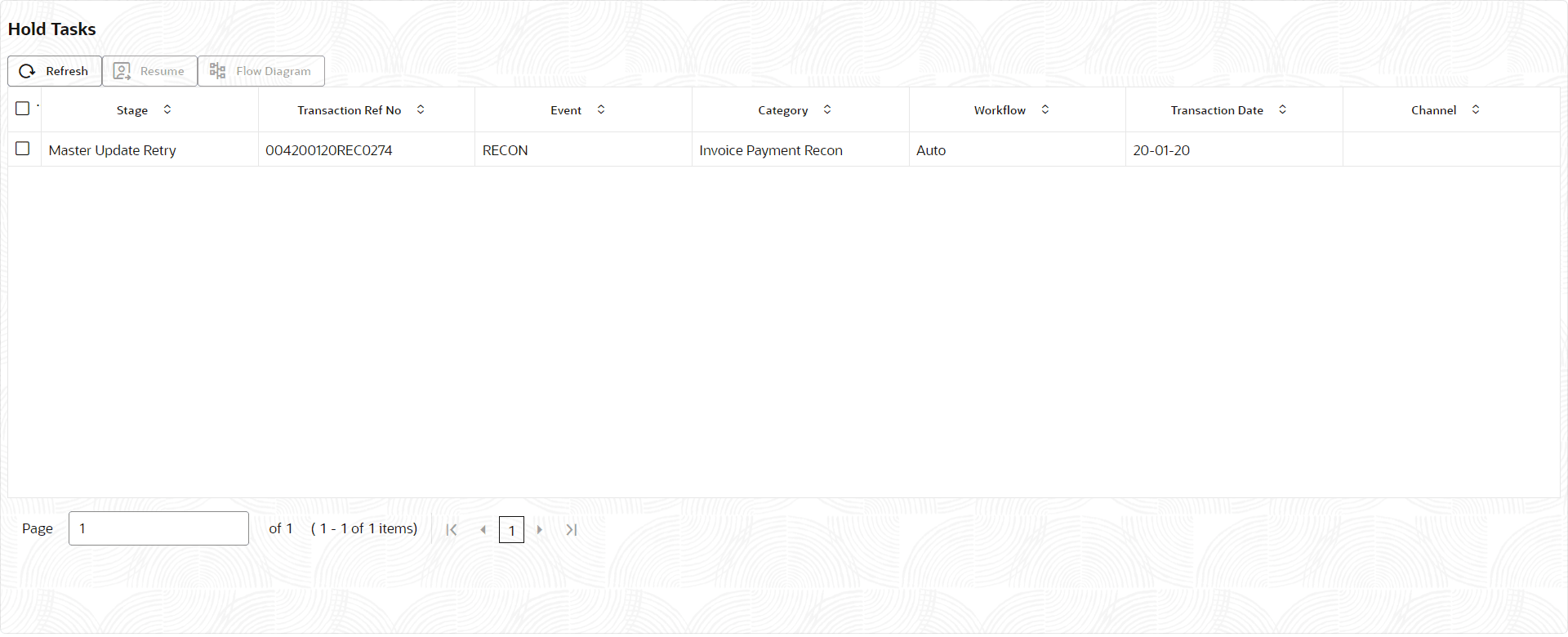The image size is (1568, 637).
Task: Sort by the Stage column arrows
Action: 167,109
